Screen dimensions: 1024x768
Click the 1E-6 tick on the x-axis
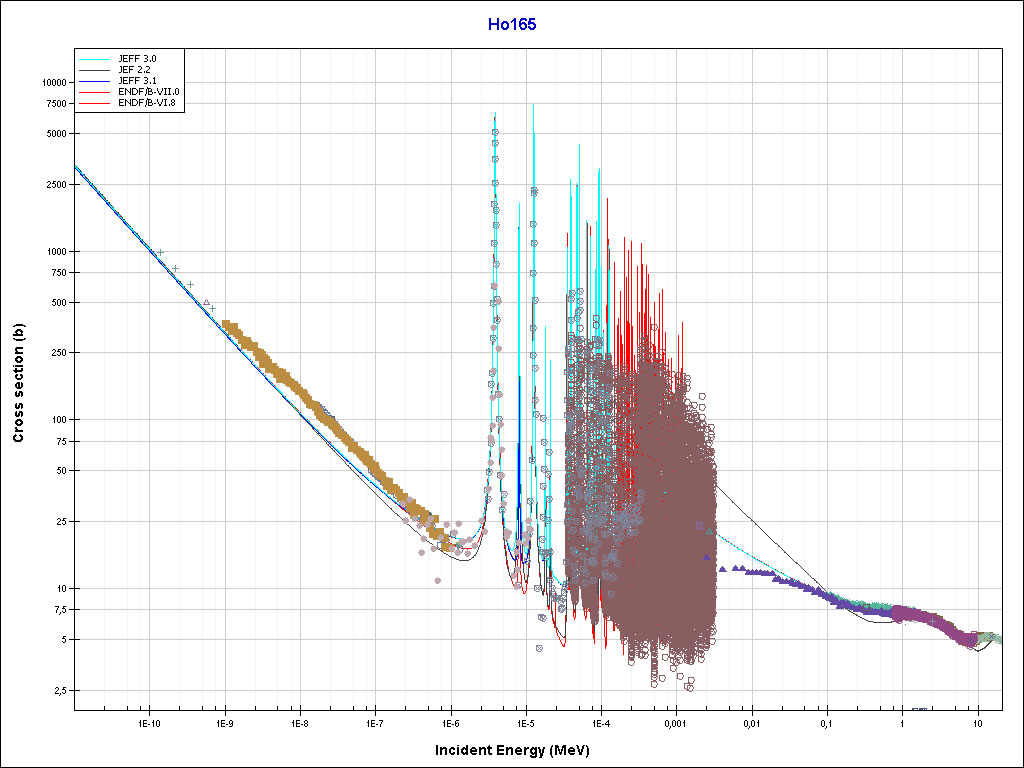pyautogui.click(x=450, y=722)
